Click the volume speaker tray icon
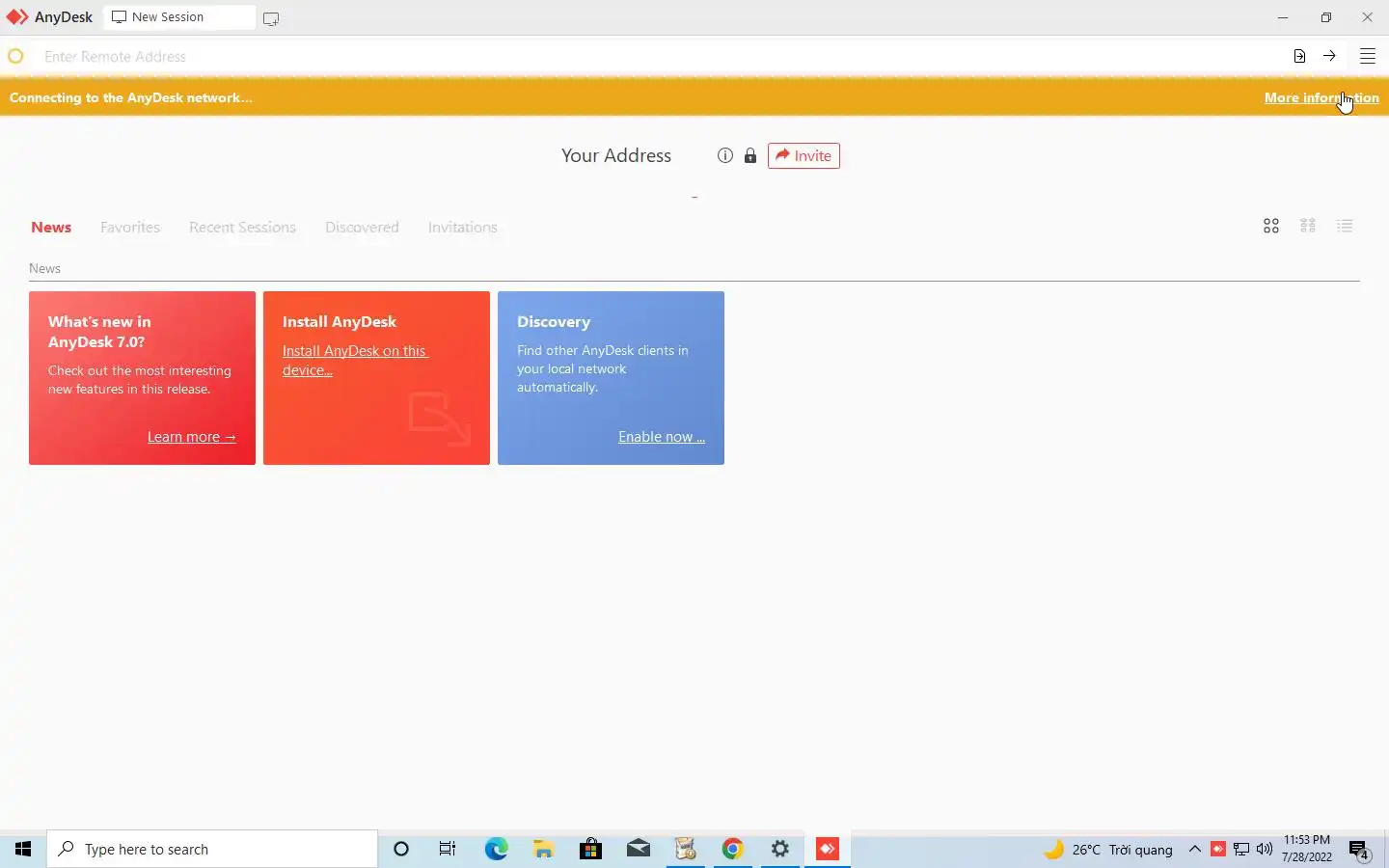 [x=1265, y=849]
